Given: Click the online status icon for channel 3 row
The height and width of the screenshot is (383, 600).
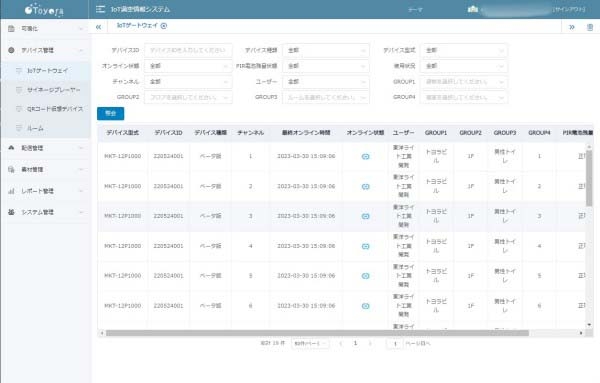Looking at the screenshot, I should coord(365,216).
